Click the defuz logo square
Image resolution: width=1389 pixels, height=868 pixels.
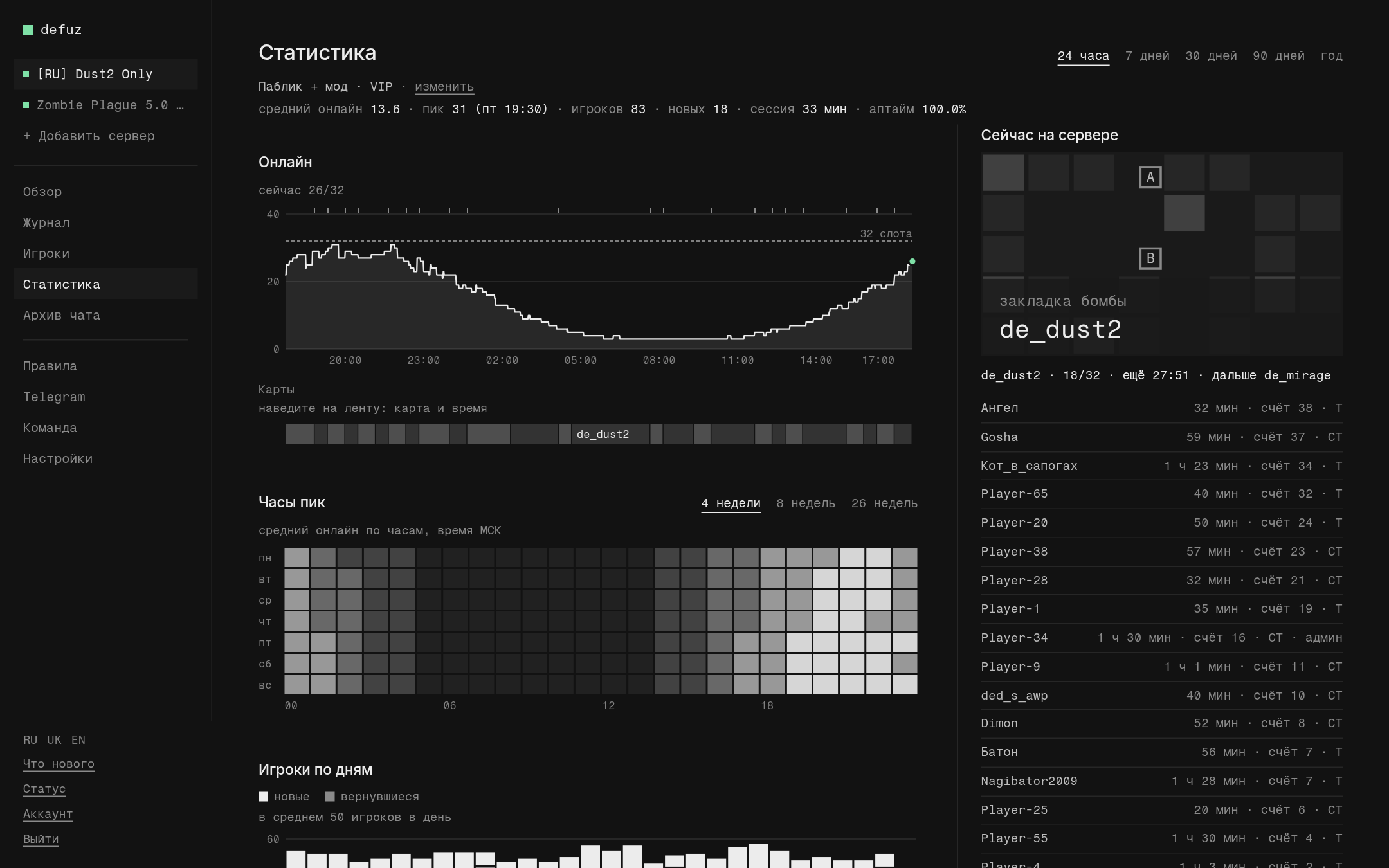(28, 30)
